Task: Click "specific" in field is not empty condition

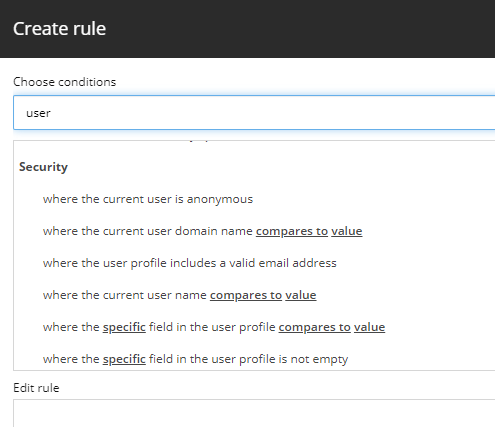Action: [x=124, y=359]
